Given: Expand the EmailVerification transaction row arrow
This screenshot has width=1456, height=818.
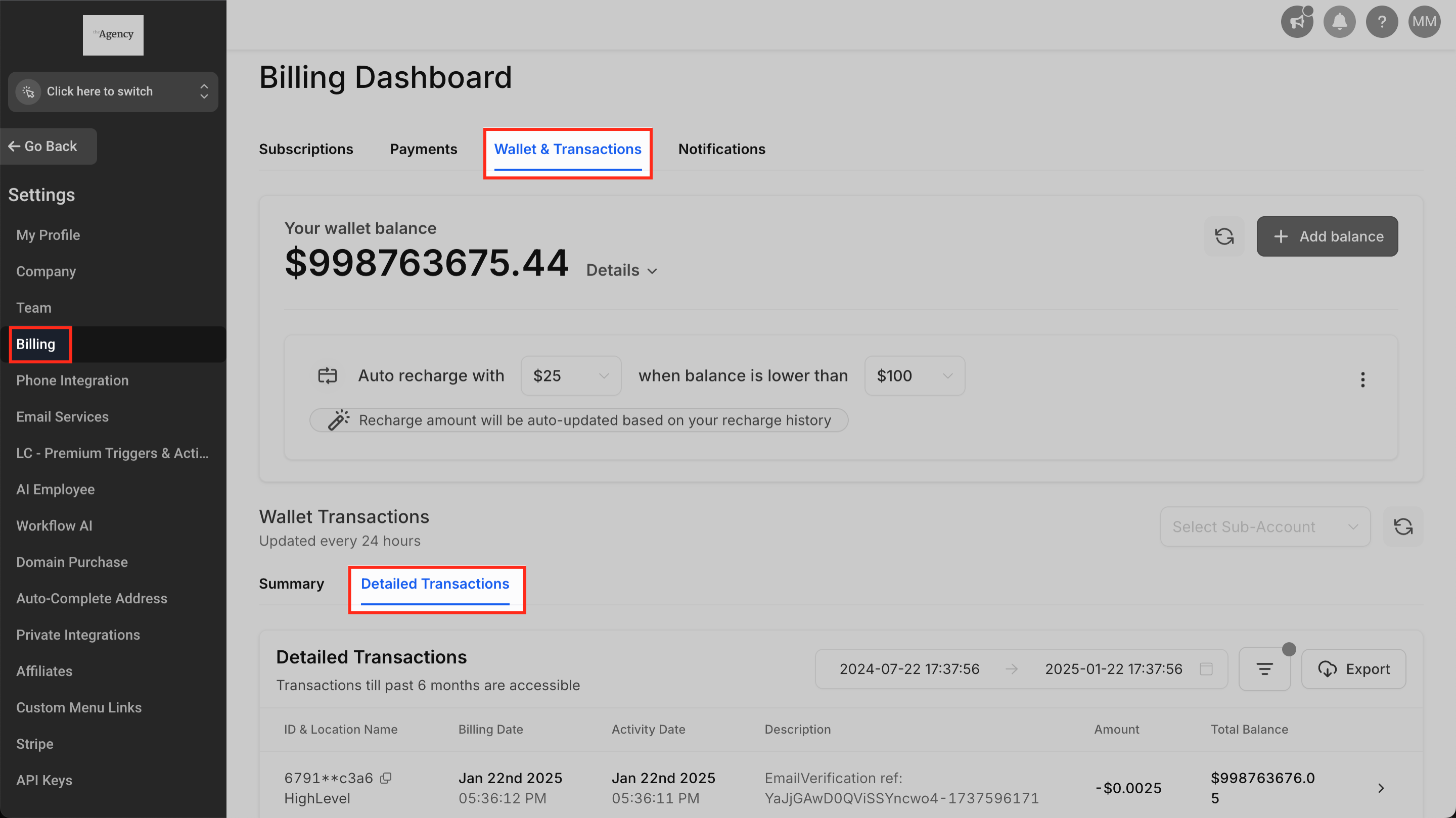Looking at the screenshot, I should (x=1380, y=788).
